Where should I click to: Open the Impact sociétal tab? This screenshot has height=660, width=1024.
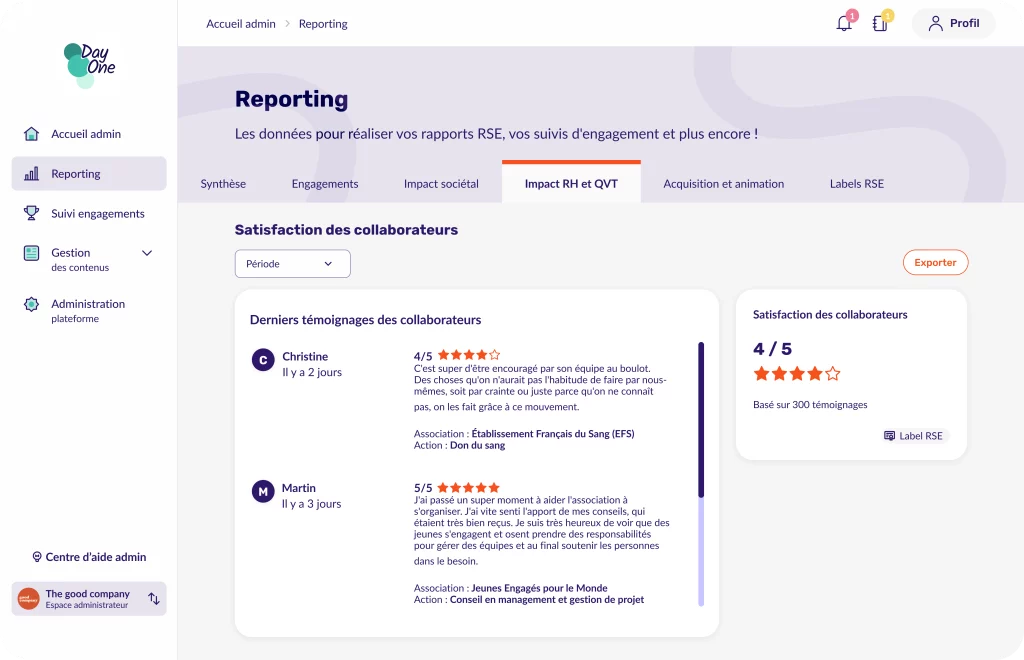click(441, 184)
